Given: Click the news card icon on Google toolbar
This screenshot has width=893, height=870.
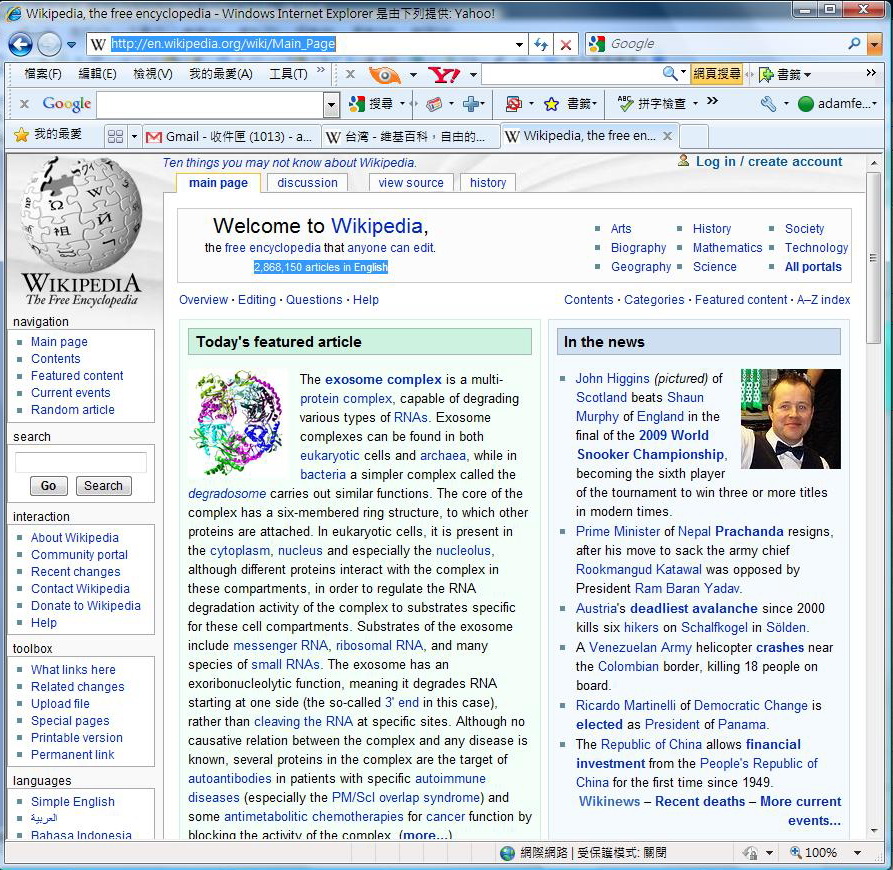Looking at the screenshot, I should (x=433, y=104).
